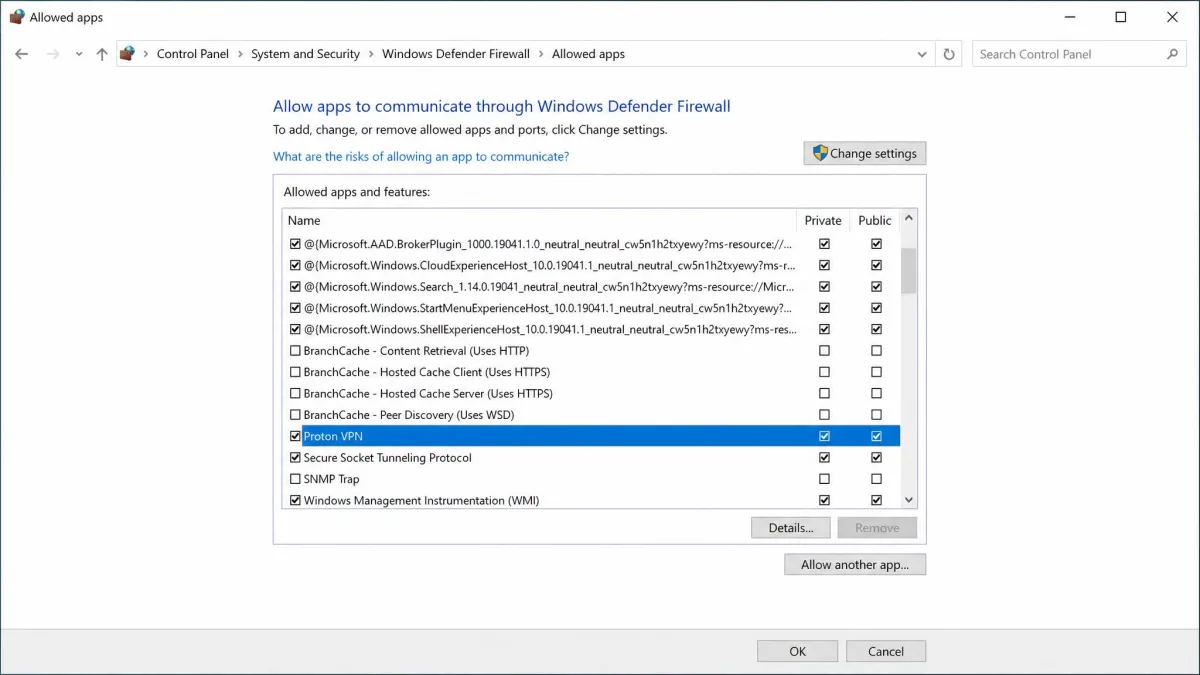Click the Details... button
Viewport: 1200px width, 675px height.
click(x=791, y=528)
